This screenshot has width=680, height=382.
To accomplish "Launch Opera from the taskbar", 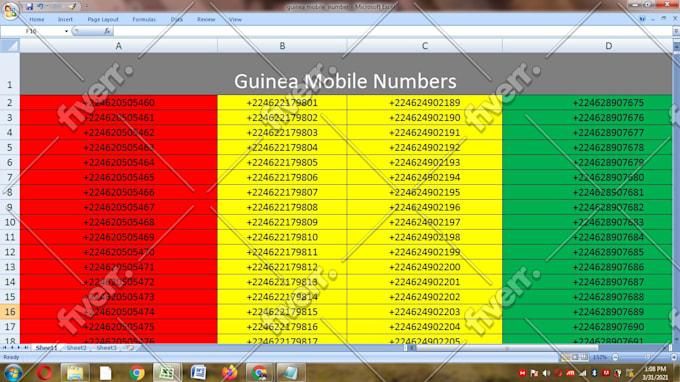I will pyautogui.click(x=44, y=373).
